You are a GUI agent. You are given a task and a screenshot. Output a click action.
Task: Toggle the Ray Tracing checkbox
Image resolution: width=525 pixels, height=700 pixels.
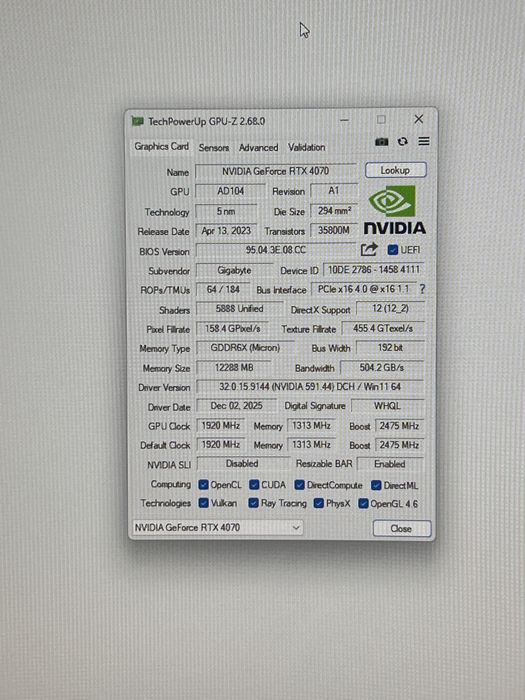coord(254,503)
